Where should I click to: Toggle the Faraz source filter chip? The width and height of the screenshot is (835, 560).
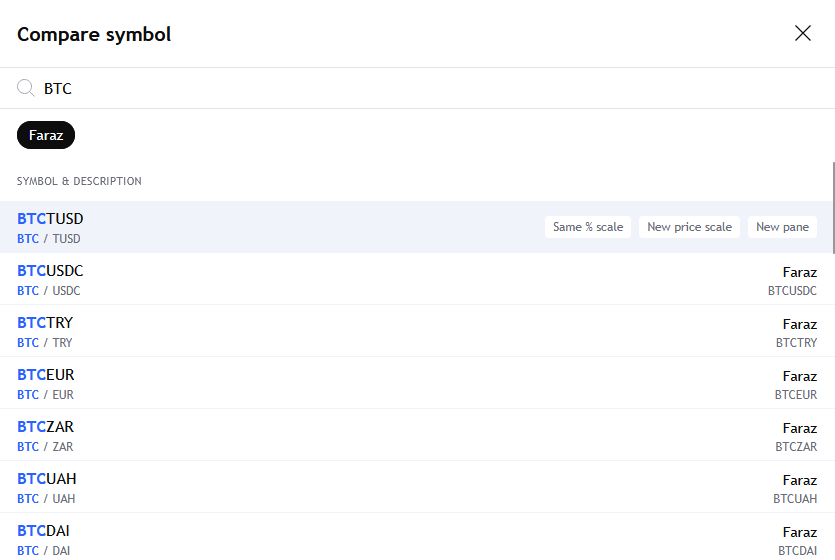(46, 135)
